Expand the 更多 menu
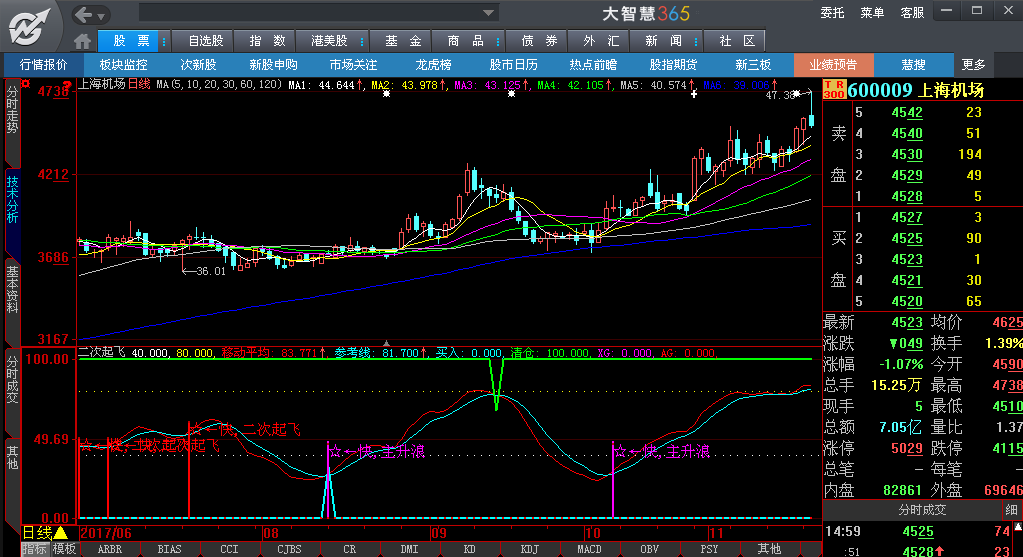This screenshot has width=1023, height=557. pos(973,65)
